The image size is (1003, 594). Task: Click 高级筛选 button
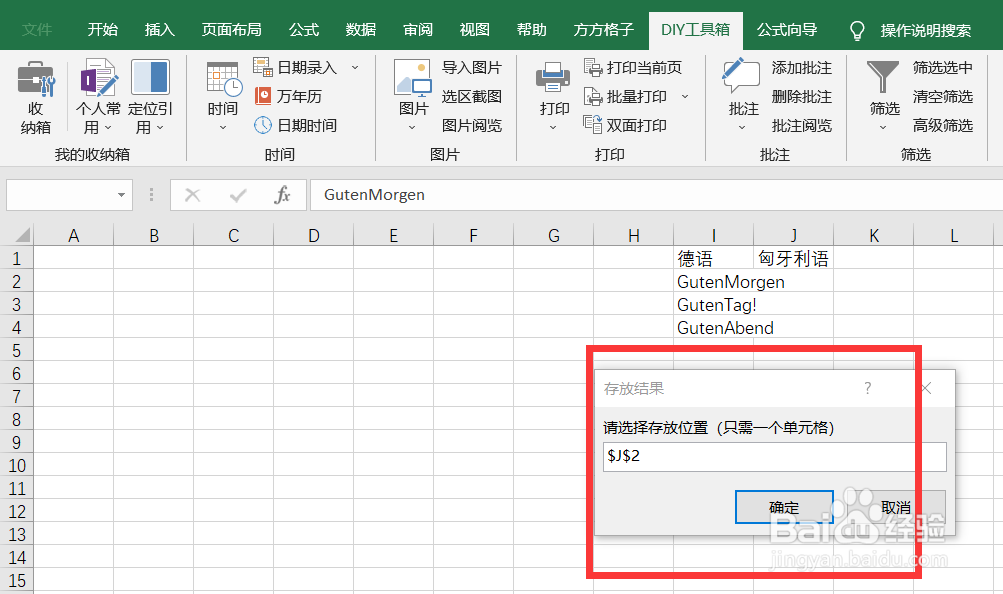tap(942, 125)
